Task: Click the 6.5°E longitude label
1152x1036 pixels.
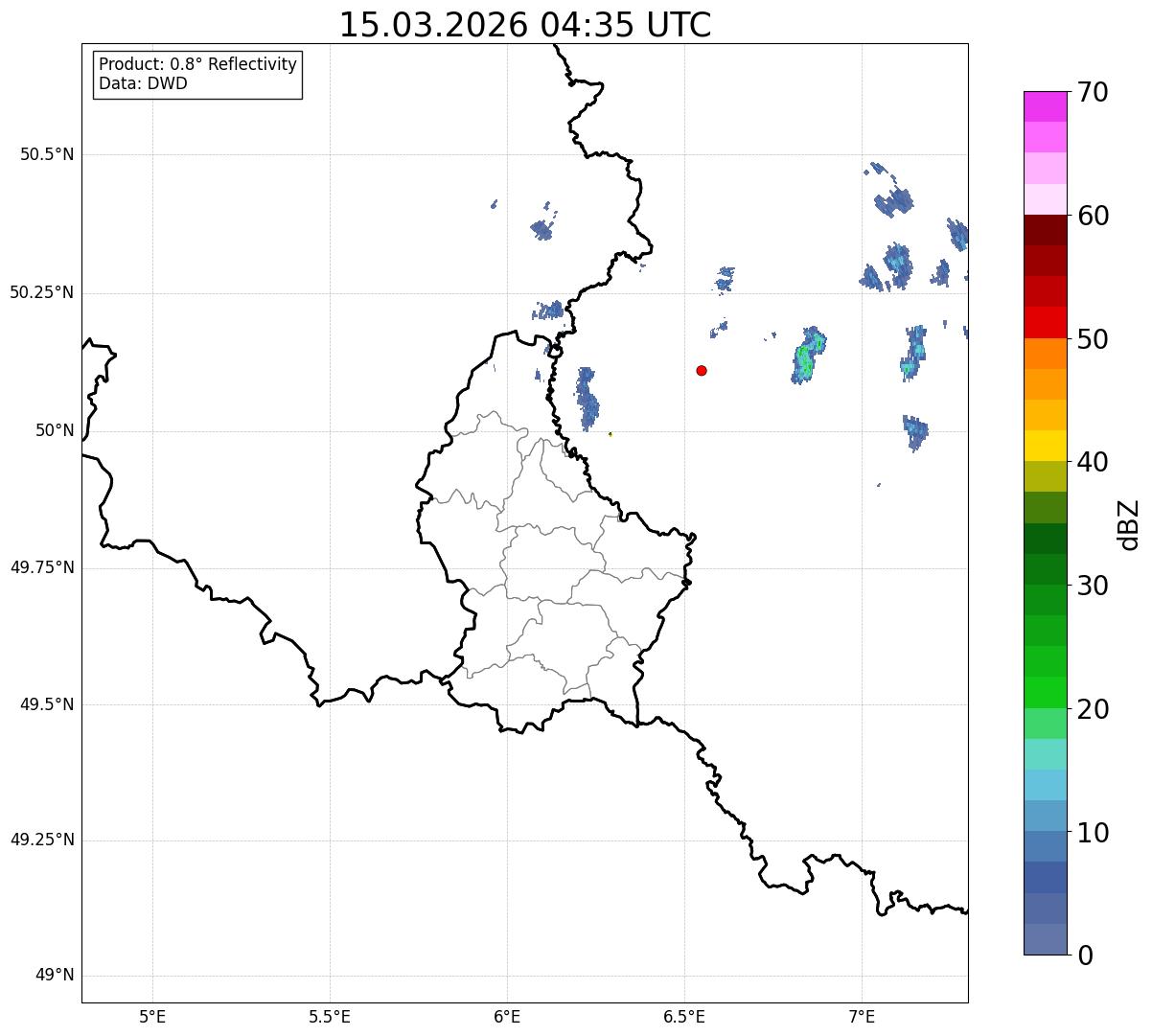Action: [x=684, y=1016]
